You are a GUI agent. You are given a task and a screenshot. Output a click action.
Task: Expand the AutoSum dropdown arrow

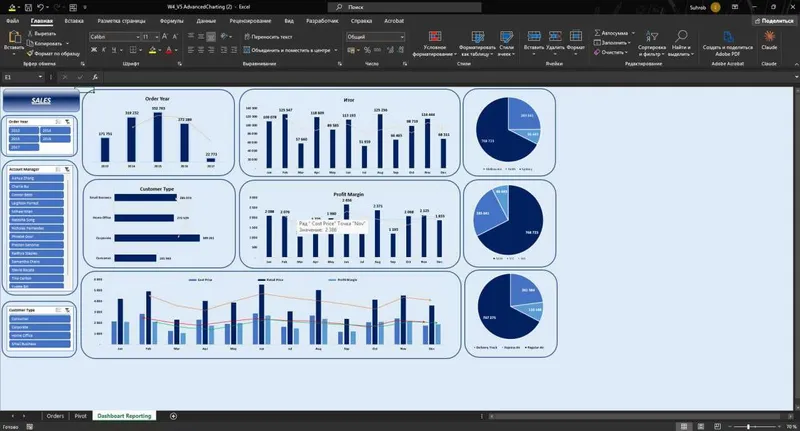[633, 33]
